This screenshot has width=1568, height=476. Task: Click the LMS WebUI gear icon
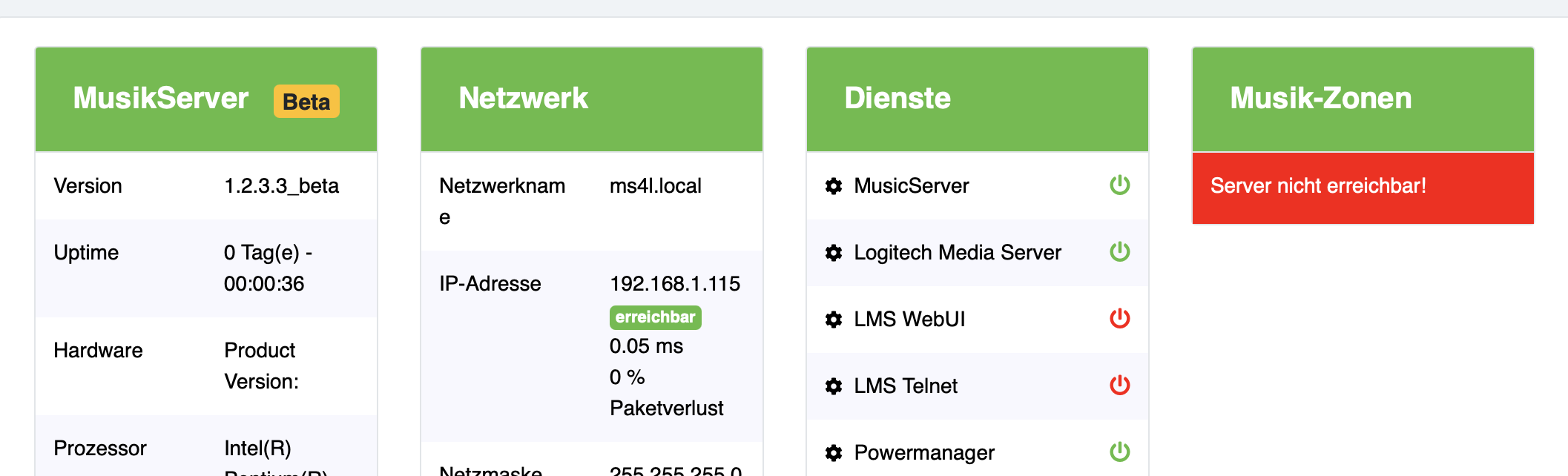click(834, 320)
